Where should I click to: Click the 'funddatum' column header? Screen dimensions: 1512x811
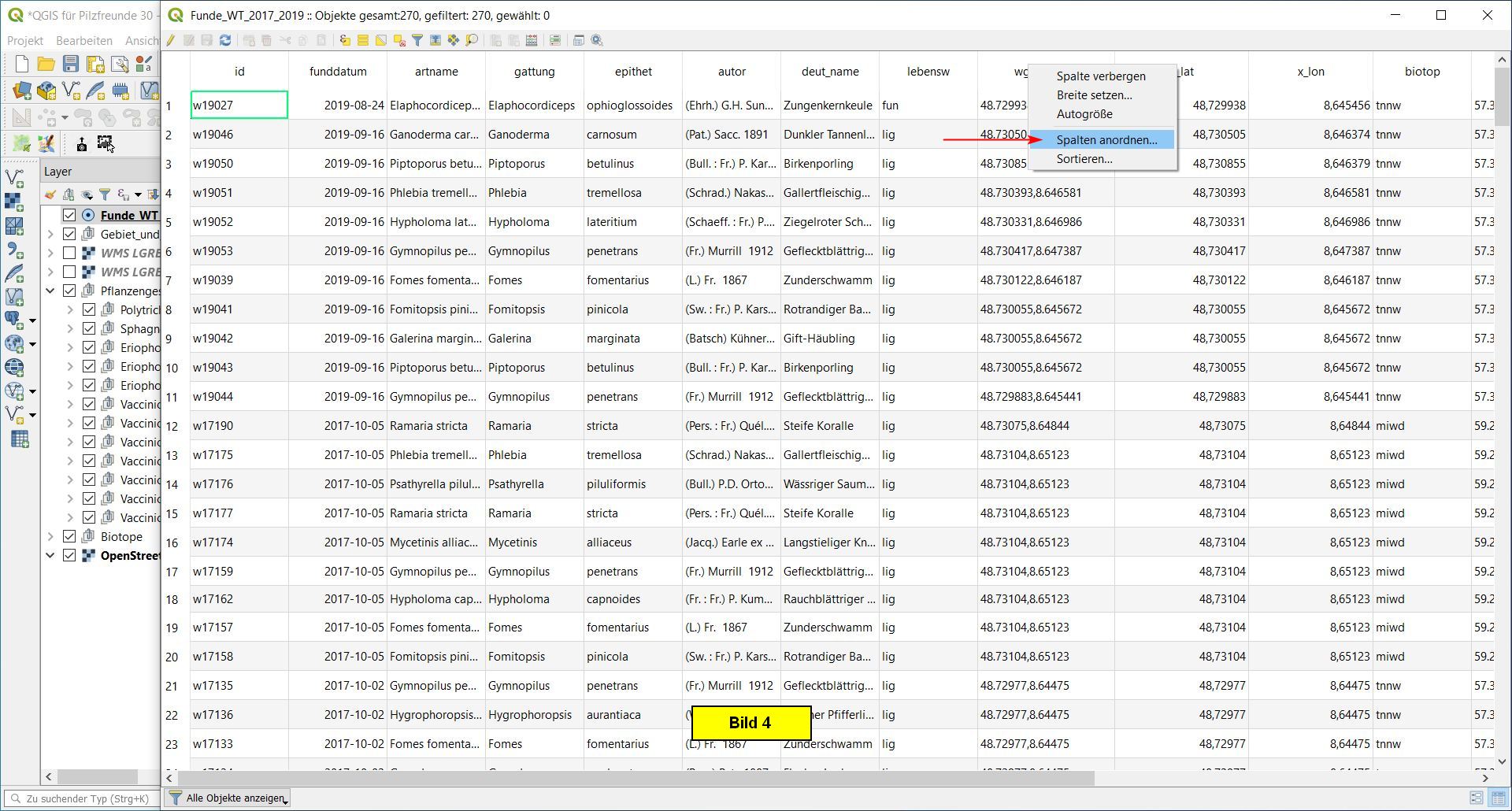(338, 72)
